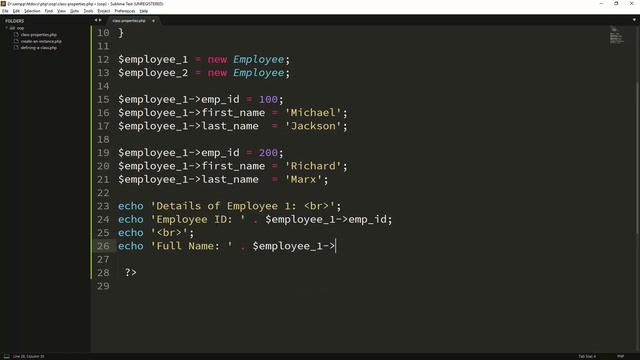Click the closing ?> PHP tag
Image resolution: width=640 pixels, height=360 pixels.
point(131,273)
